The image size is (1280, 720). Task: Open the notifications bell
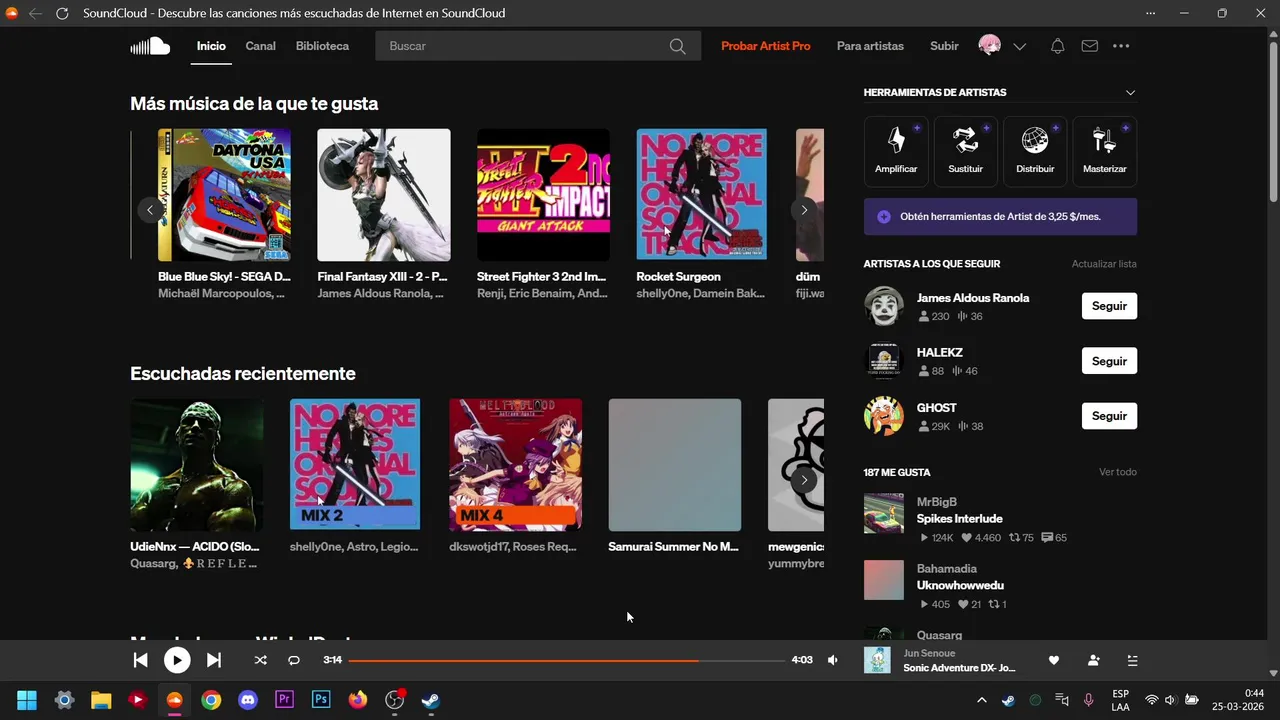click(1057, 46)
